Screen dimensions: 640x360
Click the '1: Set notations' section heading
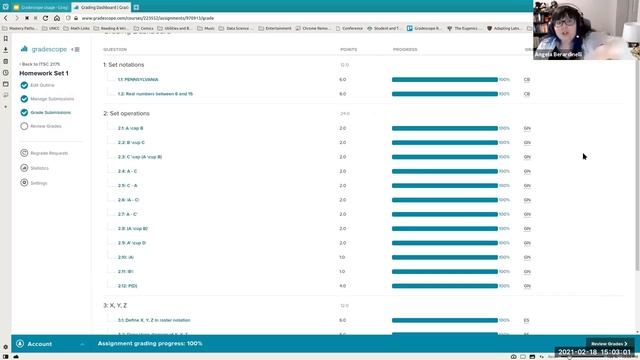(124, 65)
